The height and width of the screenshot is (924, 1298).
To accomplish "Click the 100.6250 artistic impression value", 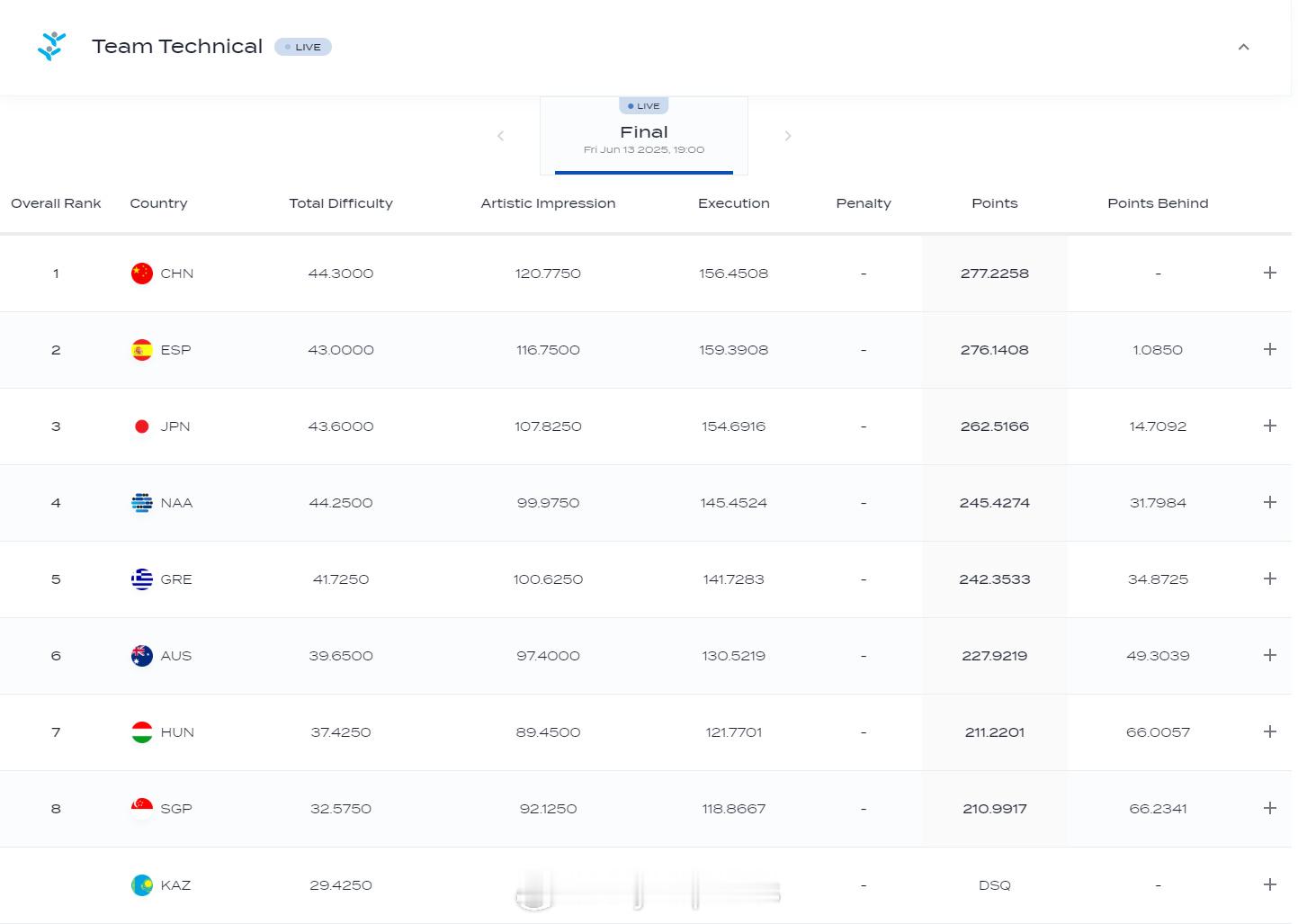I will [x=548, y=579].
